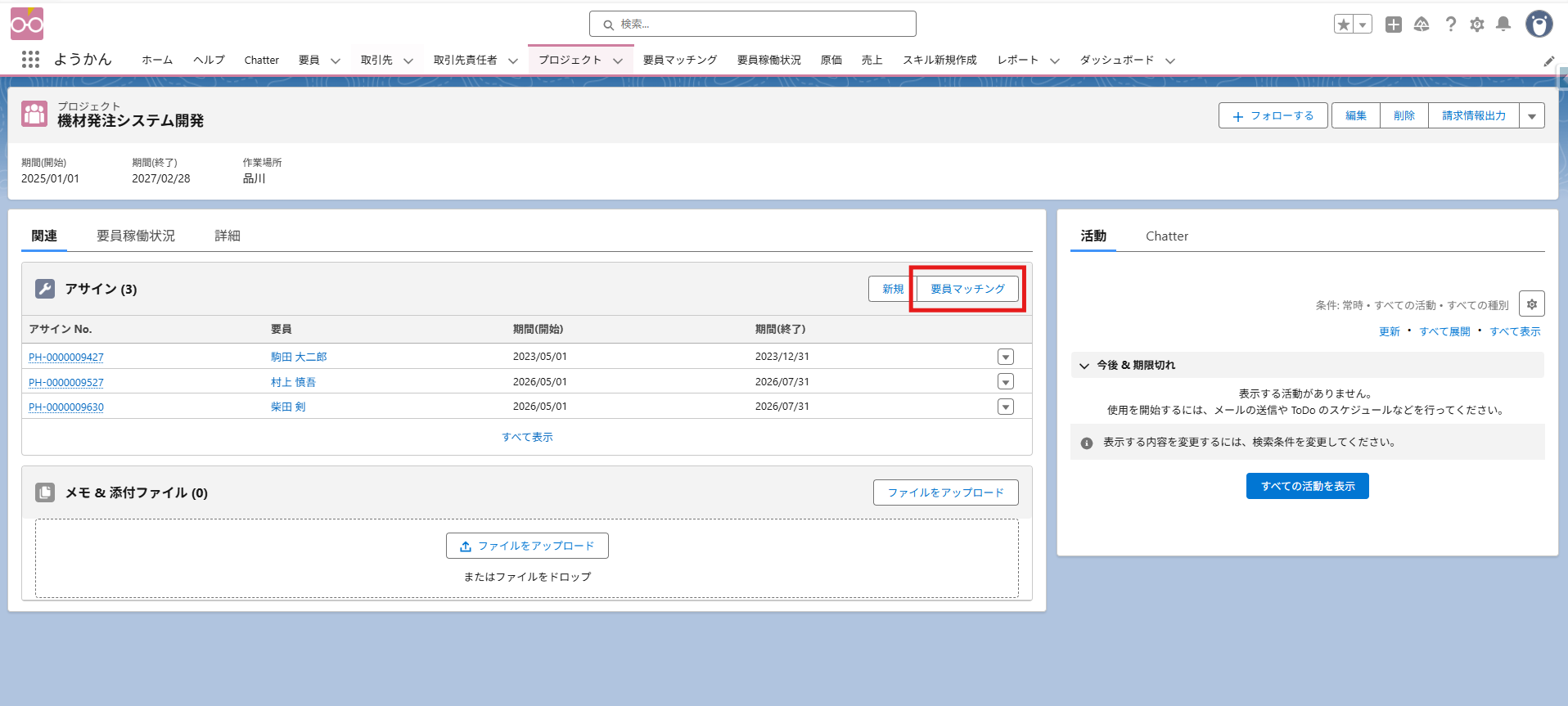Click the 要員マッチング button in アサイン

pyautogui.click(x=967, y=289)
